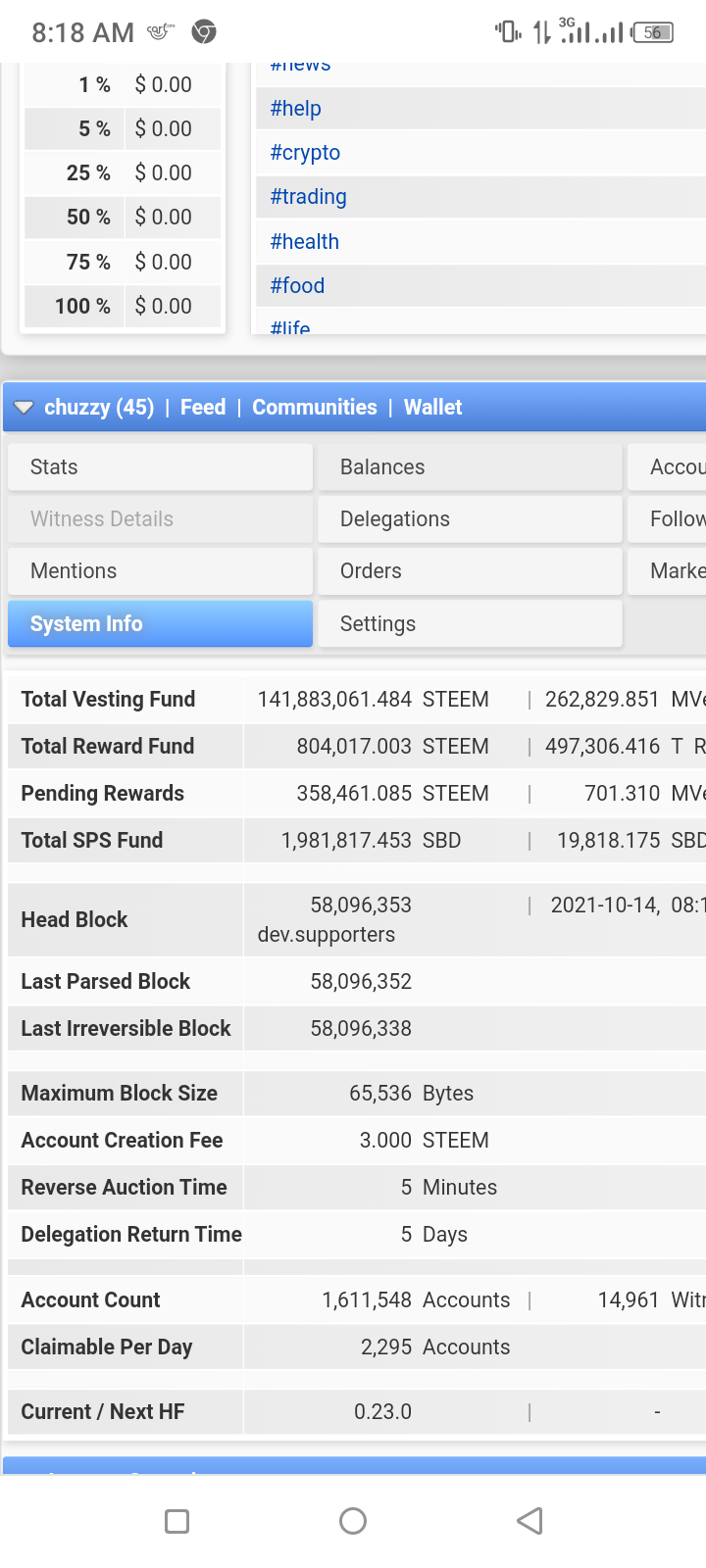706x1568 pixels.
Task: Select the System Info tab
Action: coord(160,624)
